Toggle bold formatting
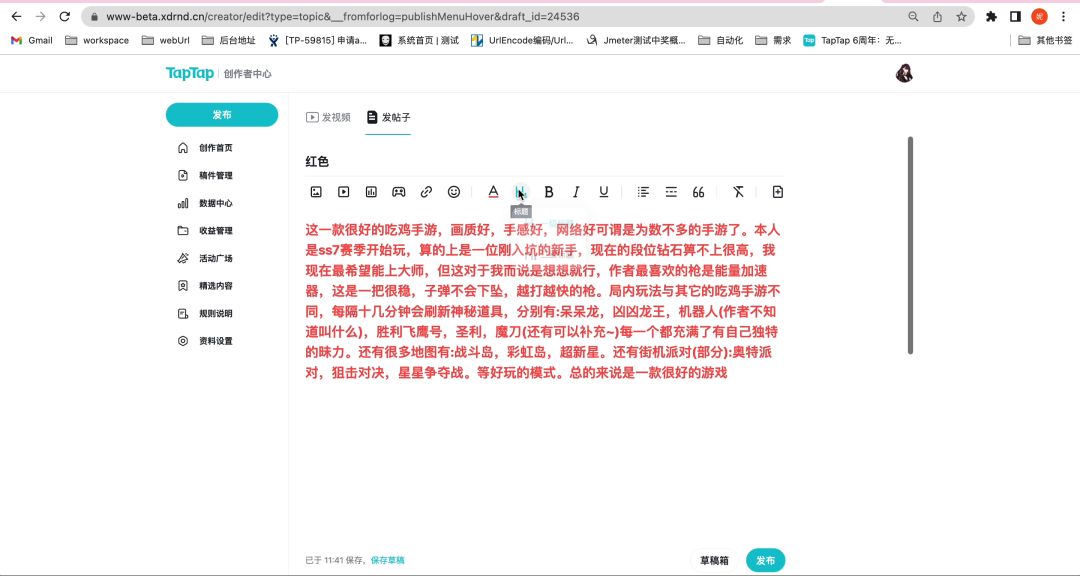Viewport: 1080px width, 576px height. coord(548,192)
